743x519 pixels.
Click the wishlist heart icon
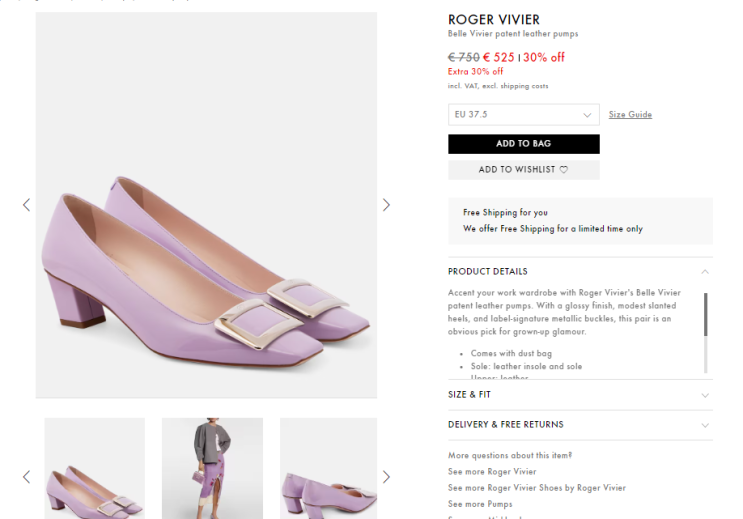pyautogui.click(x=564, y=170)
